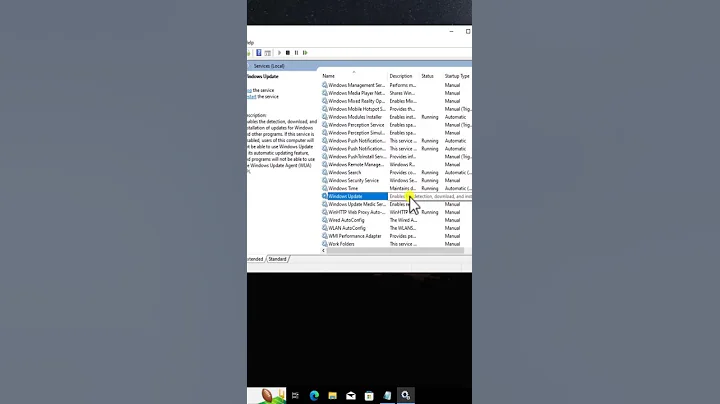Click the Stop the service link

click(x=249, y=90)
